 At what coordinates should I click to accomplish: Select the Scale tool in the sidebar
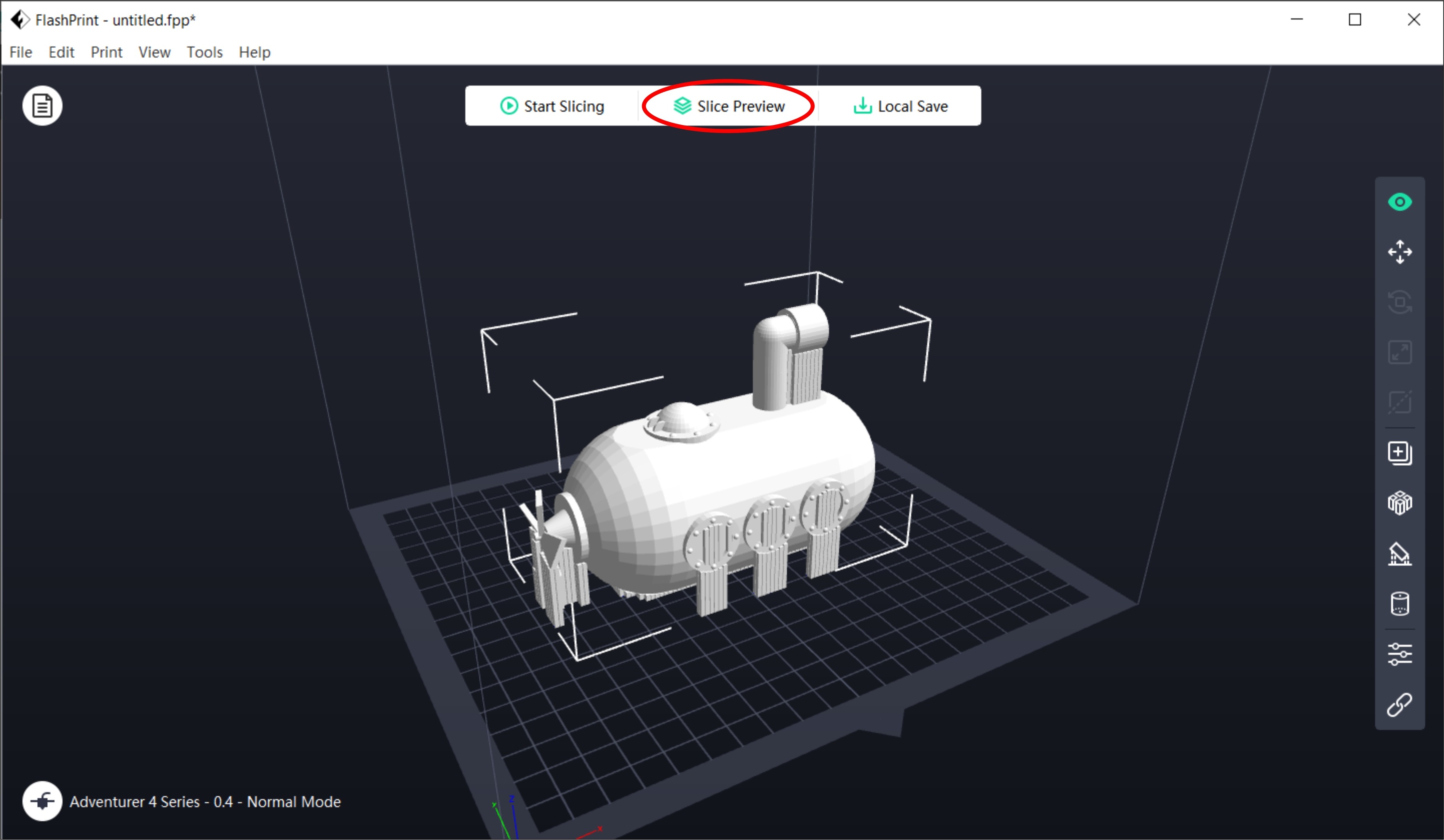click(1399, 352)
